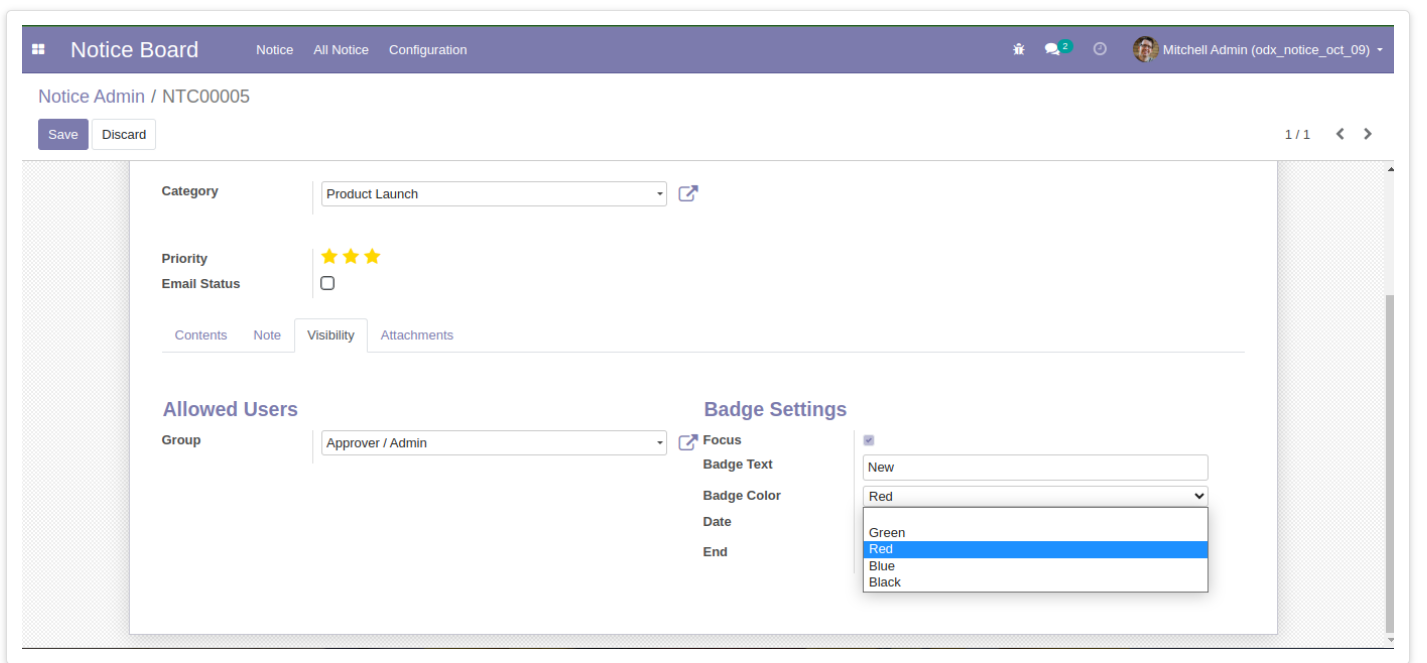Open the Mitchell Admin user menu caret
The image size is (1427, 663).
1380,50
